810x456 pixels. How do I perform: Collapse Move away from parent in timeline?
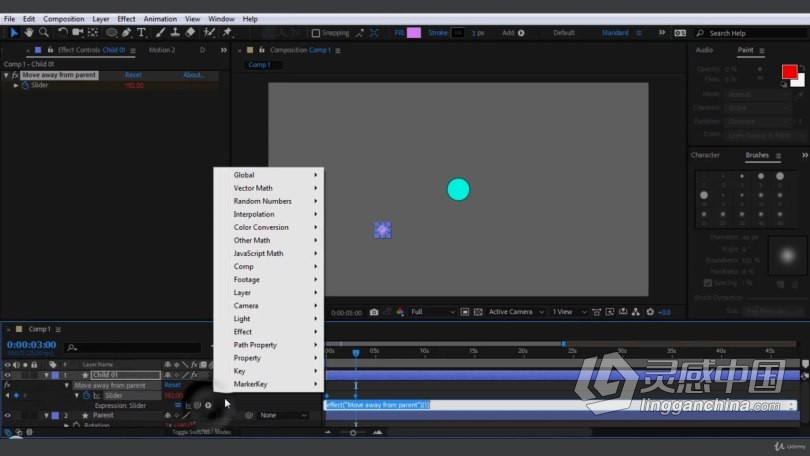[x=67, y=385]
